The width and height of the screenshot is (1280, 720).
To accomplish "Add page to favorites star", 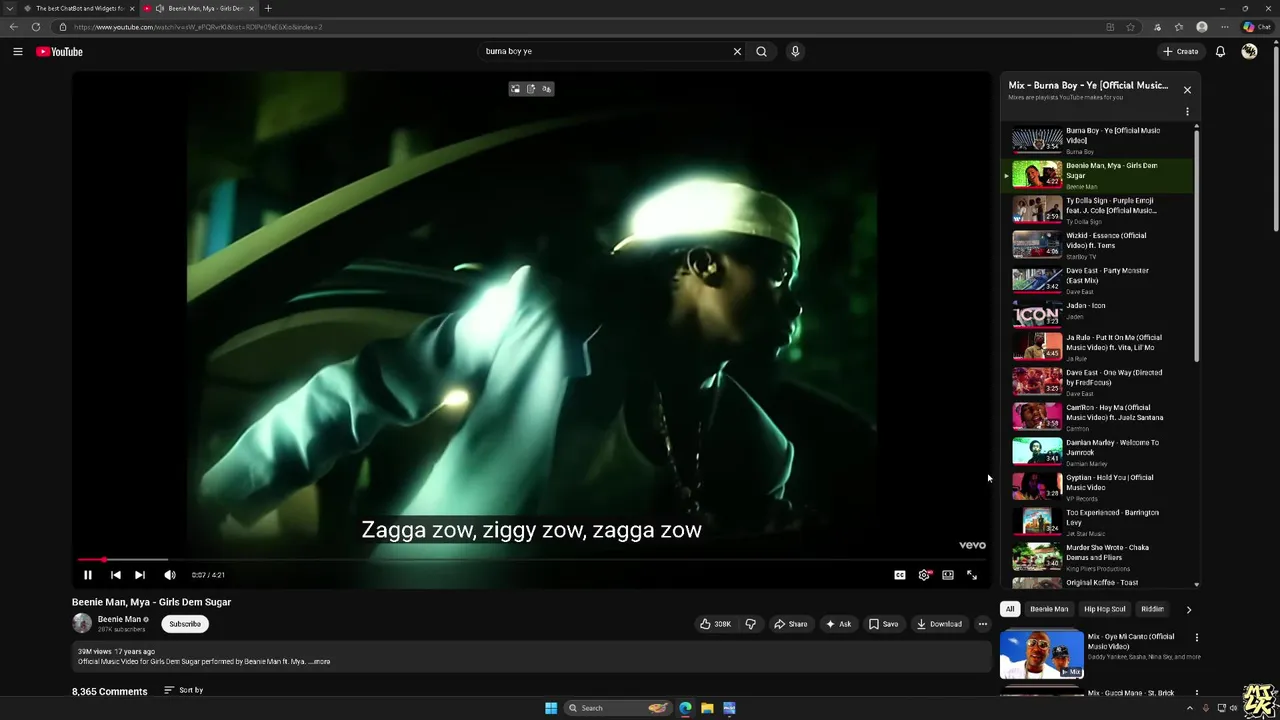I will [x=1131, y=27].
